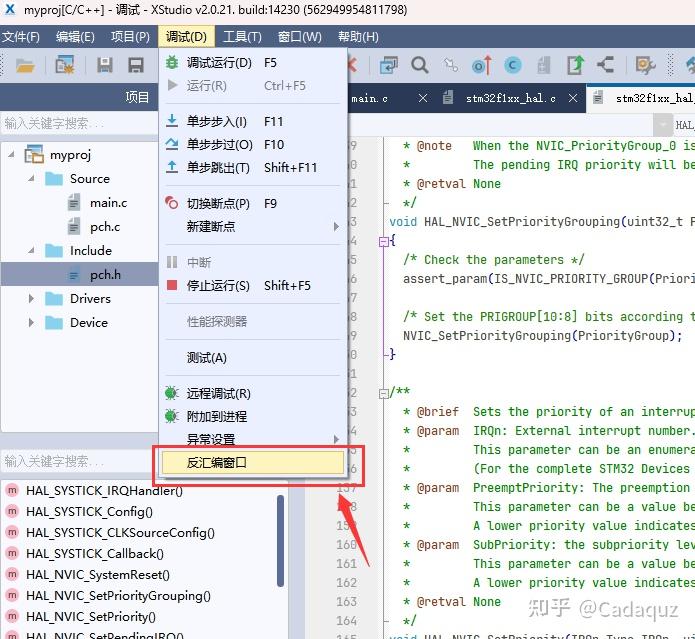Click the blue C circle toolbar icon
The image size is (695, 639).
click(x=513, y=65)
